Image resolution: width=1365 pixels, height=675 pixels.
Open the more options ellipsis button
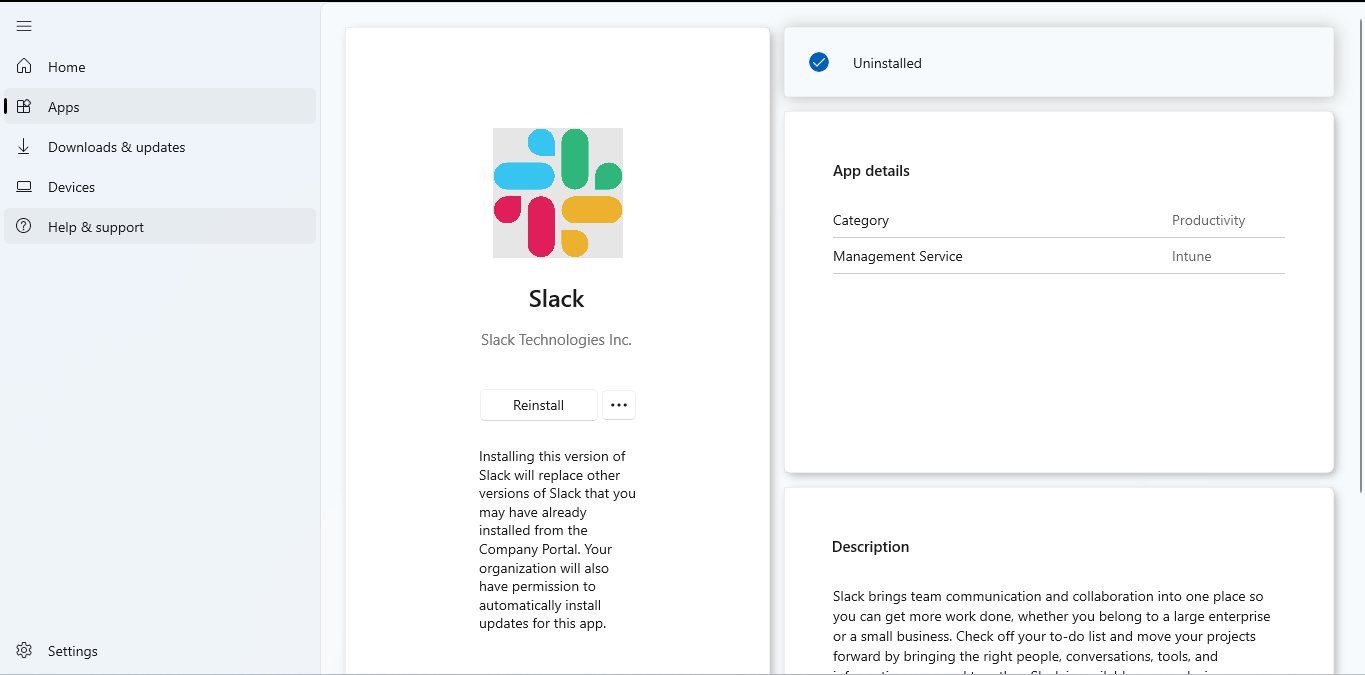coord(619,405)
